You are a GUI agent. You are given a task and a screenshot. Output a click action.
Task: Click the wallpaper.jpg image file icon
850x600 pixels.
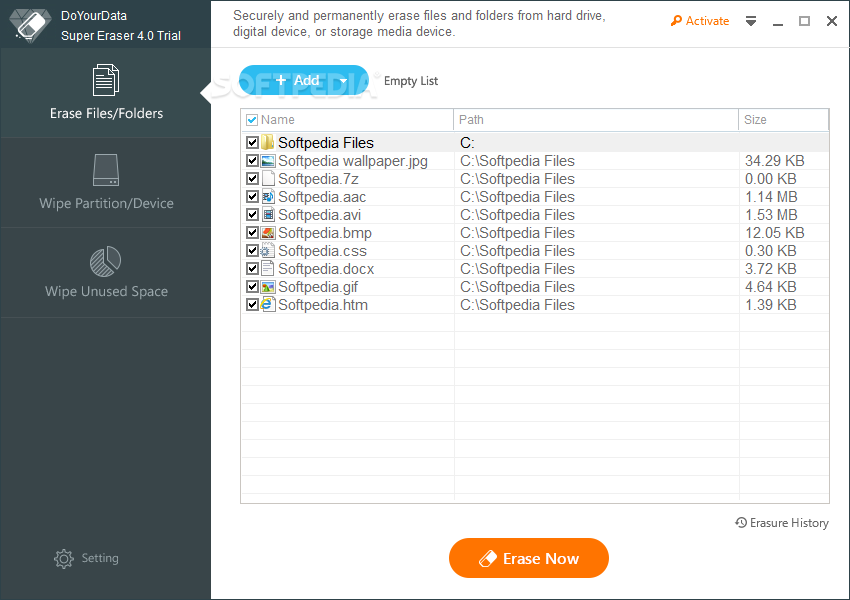point(268,160)
